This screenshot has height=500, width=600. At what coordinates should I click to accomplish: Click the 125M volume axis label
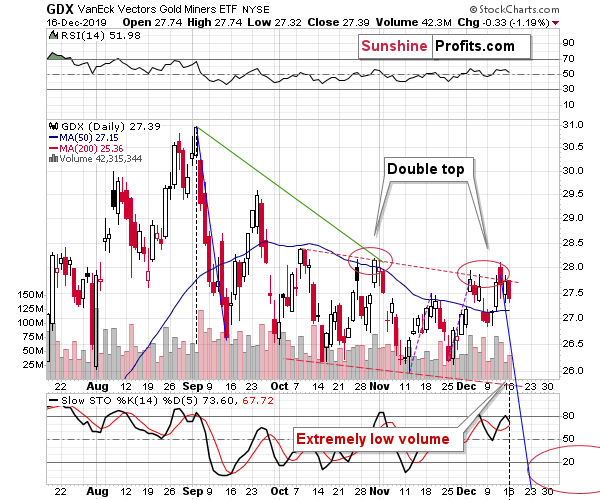click(x=30, y=309)
